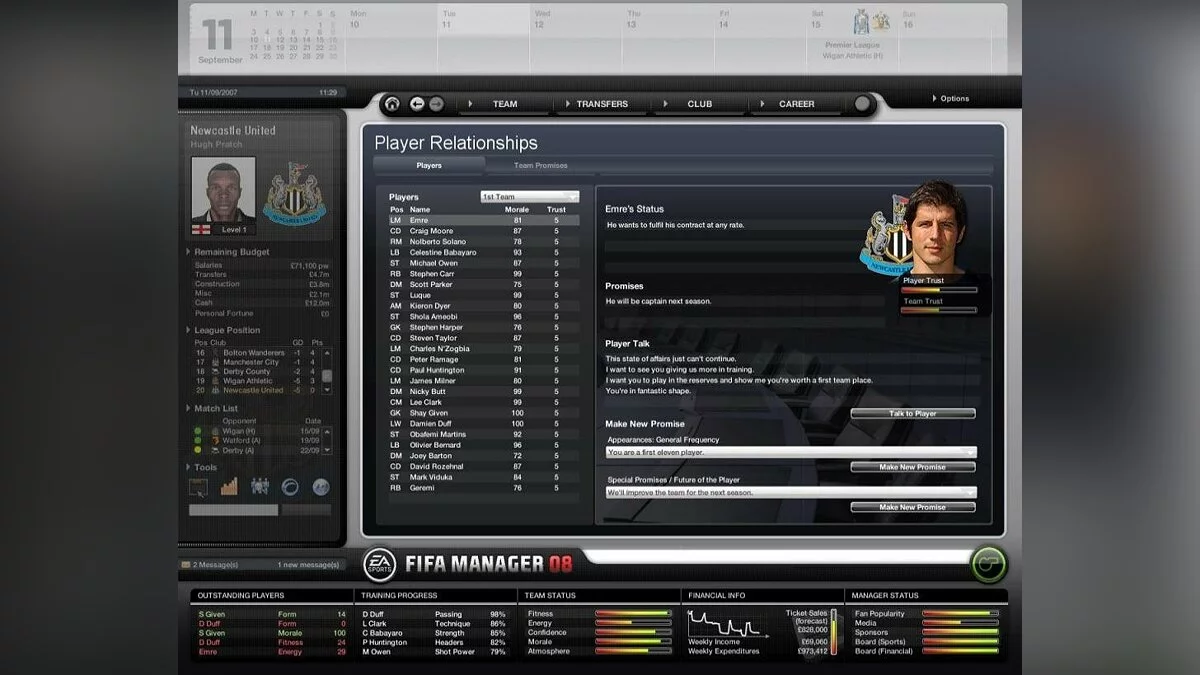Open the ring-shaped Tools icon
Screen dimensions: 1200x675
pos(290,487)
